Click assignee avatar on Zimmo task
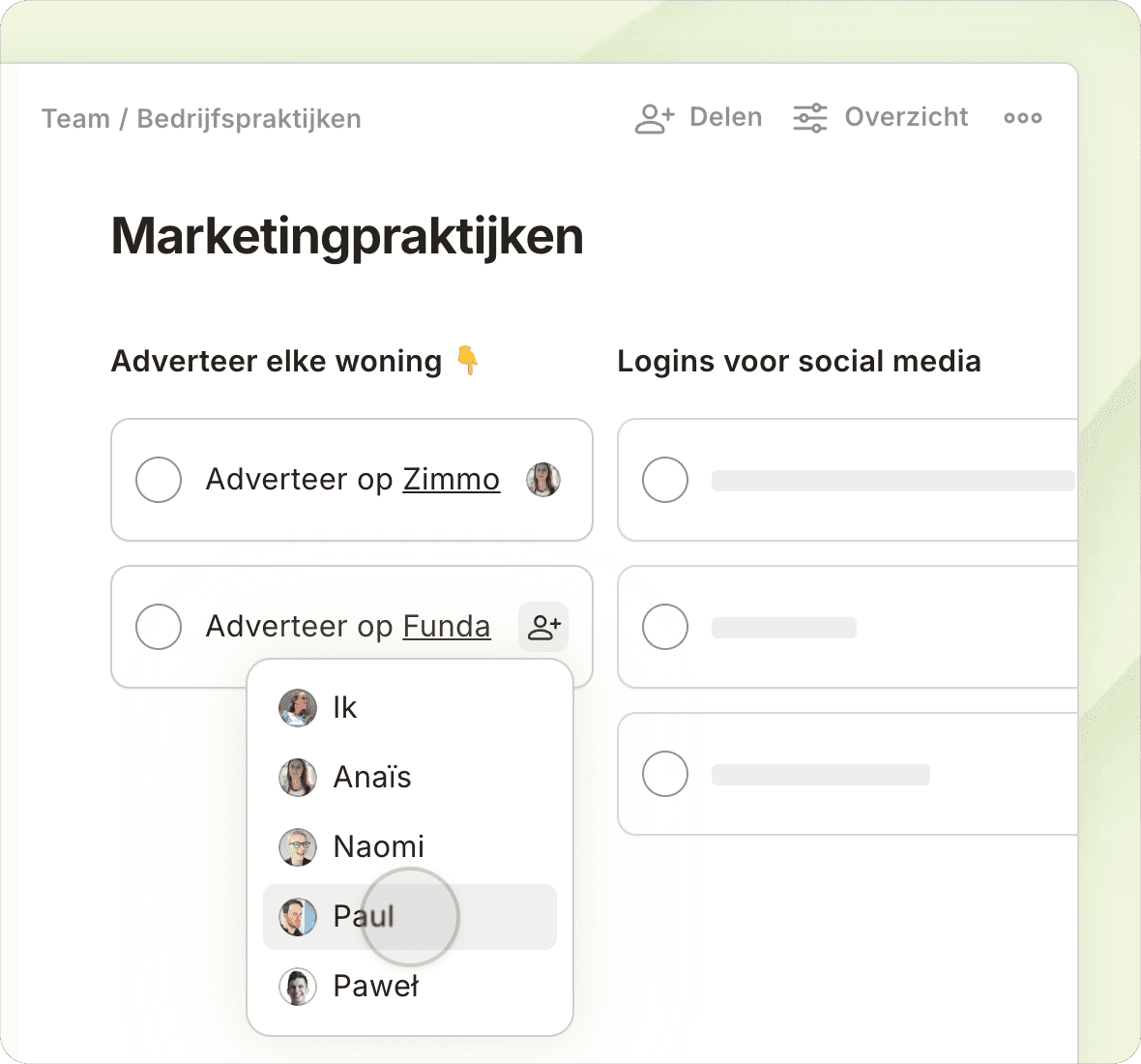Image resolution: width=1141 pixels, height=1064 pixels. (x=543, y=480)
